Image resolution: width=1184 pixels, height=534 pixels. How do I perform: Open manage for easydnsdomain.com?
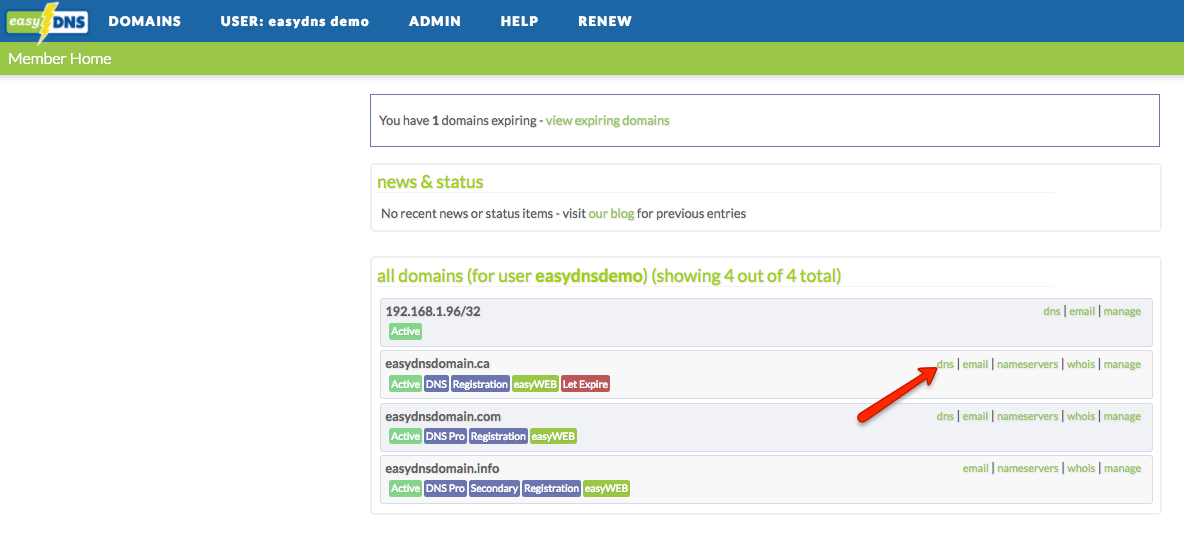(x=1122, y=416)
